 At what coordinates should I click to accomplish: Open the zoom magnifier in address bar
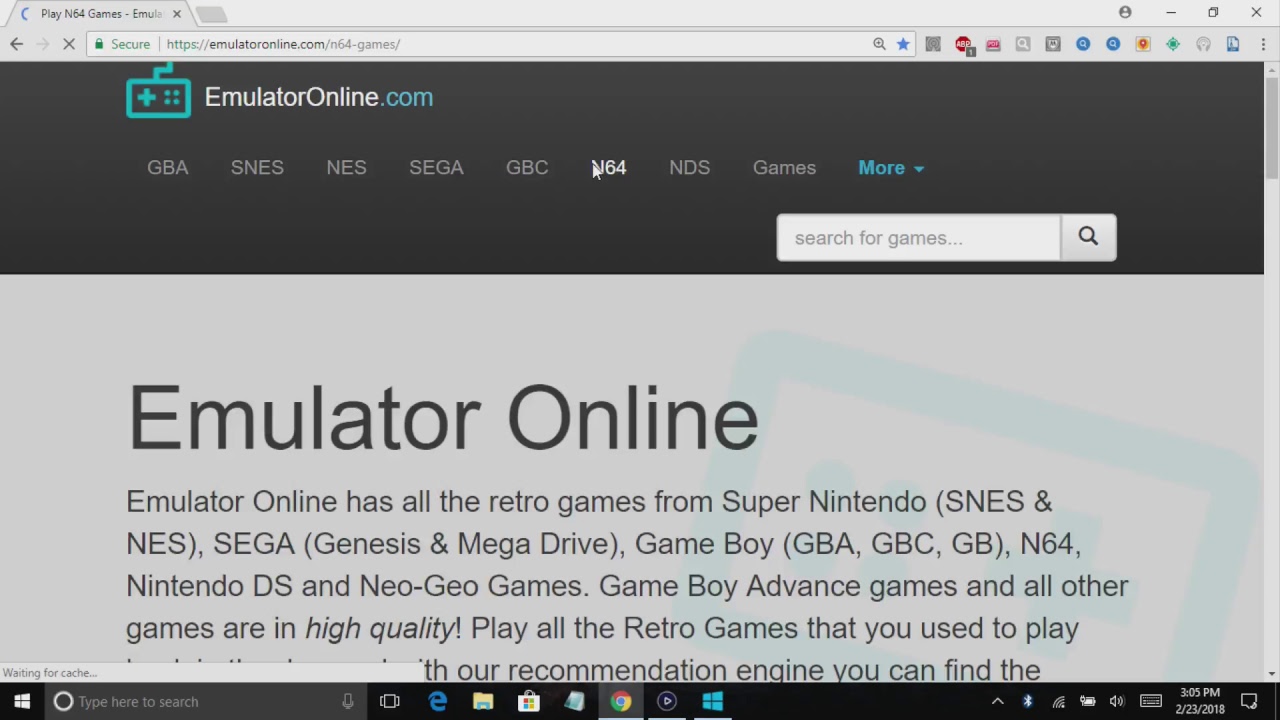[879, 44]
